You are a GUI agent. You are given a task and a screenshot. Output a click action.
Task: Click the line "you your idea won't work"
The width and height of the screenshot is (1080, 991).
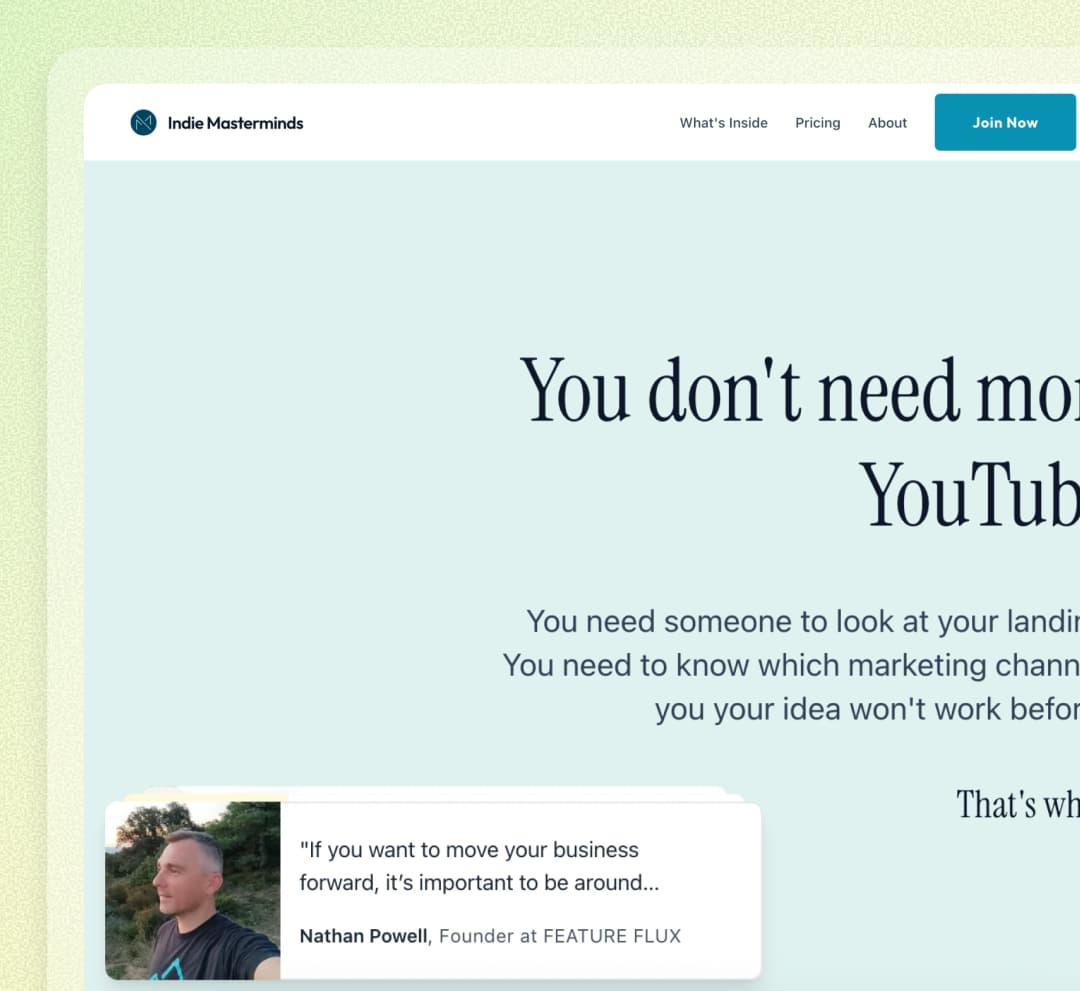pyautogui.click(x=866, y=709)
